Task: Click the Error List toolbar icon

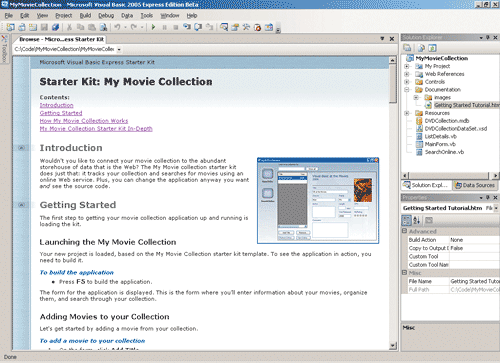Action: [x=258, y=27]
